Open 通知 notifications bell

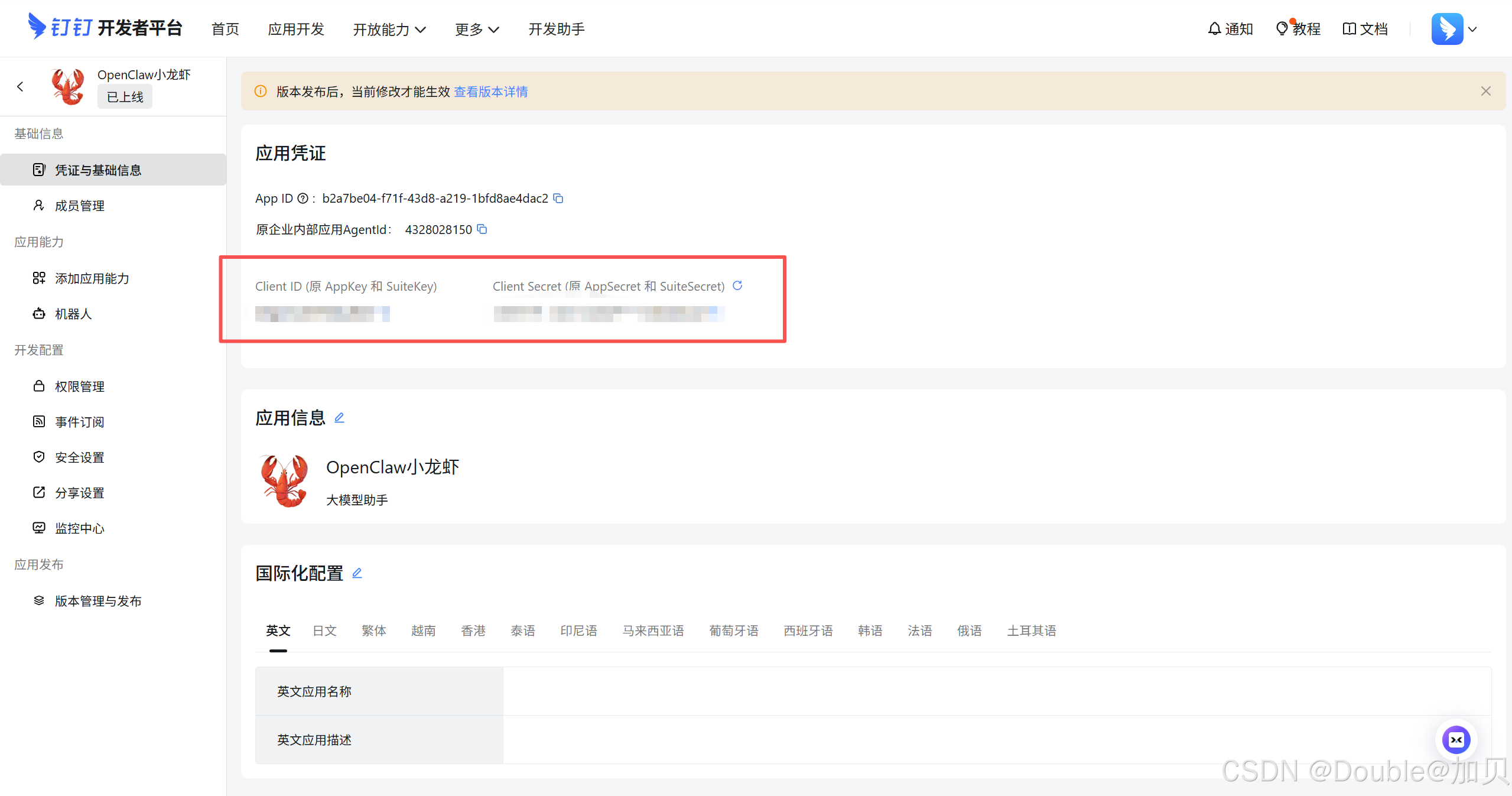point(1231,29)
